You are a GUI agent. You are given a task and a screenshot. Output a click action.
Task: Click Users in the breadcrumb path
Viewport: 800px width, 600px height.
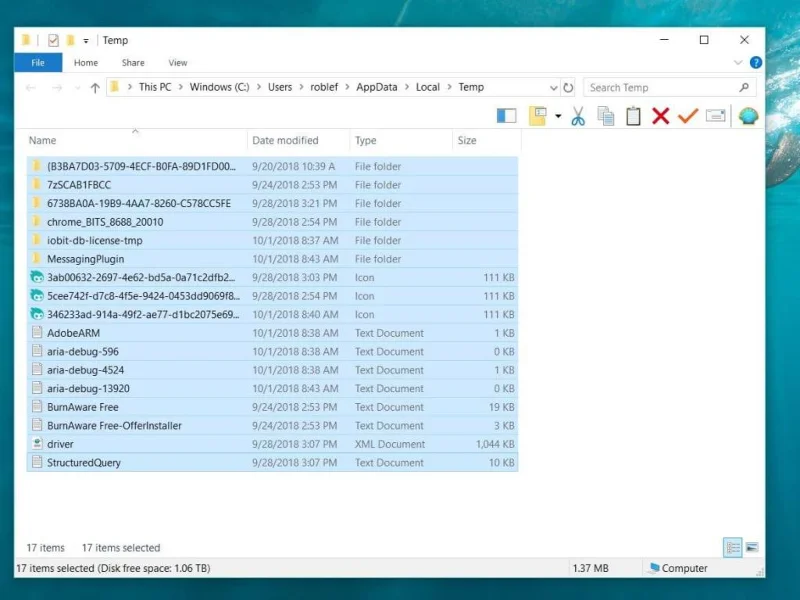point(280,87)
